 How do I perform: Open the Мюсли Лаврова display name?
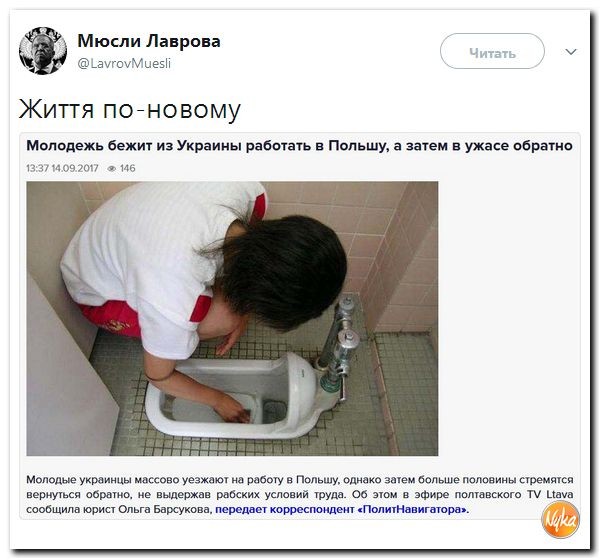tap(149, 41)
